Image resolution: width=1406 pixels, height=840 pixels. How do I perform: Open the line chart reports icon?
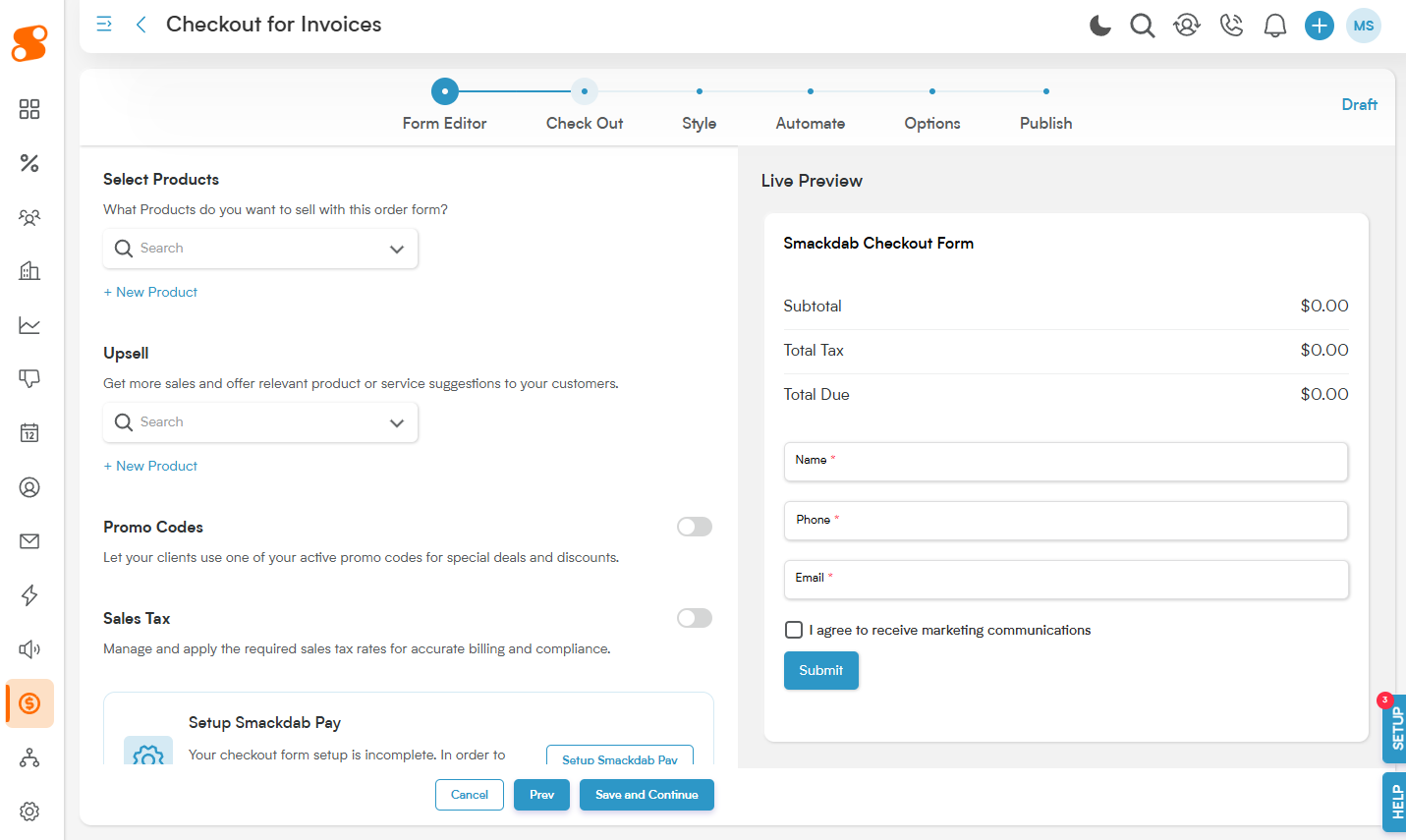point(29,325)
